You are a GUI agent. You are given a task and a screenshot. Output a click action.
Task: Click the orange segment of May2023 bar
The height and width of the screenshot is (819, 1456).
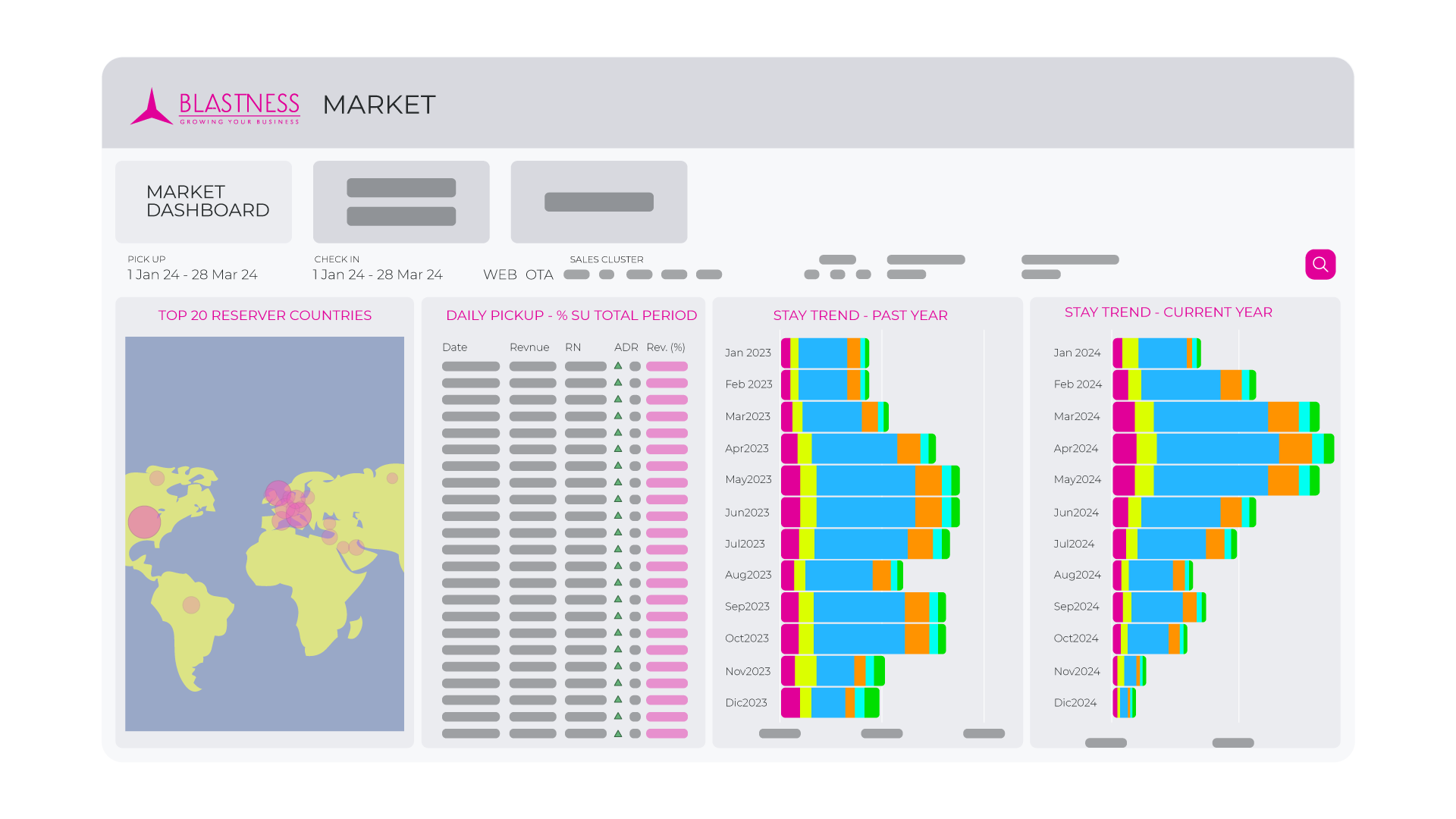tap(928, 481)
